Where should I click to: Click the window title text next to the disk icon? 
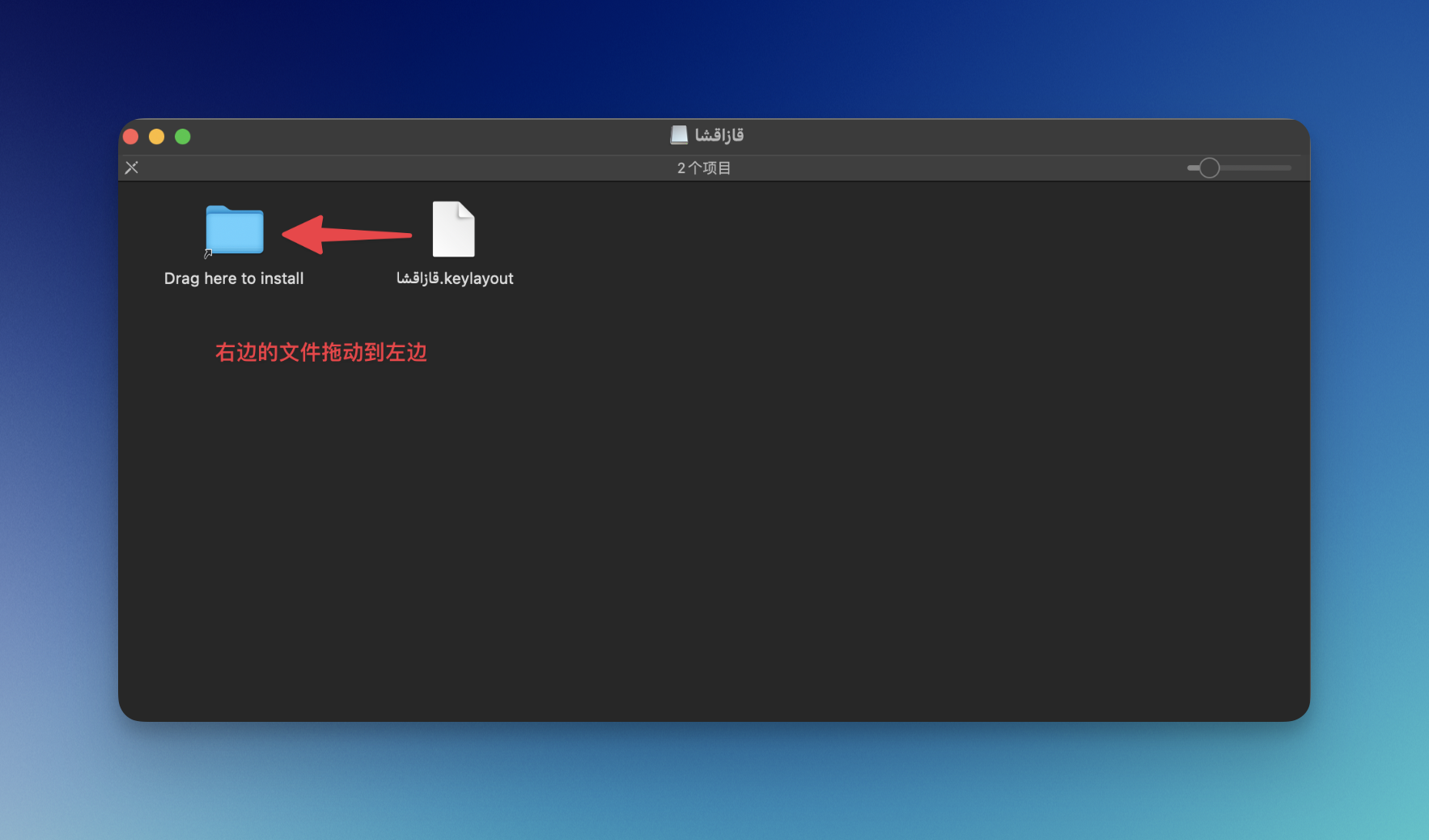click(719, 135)
